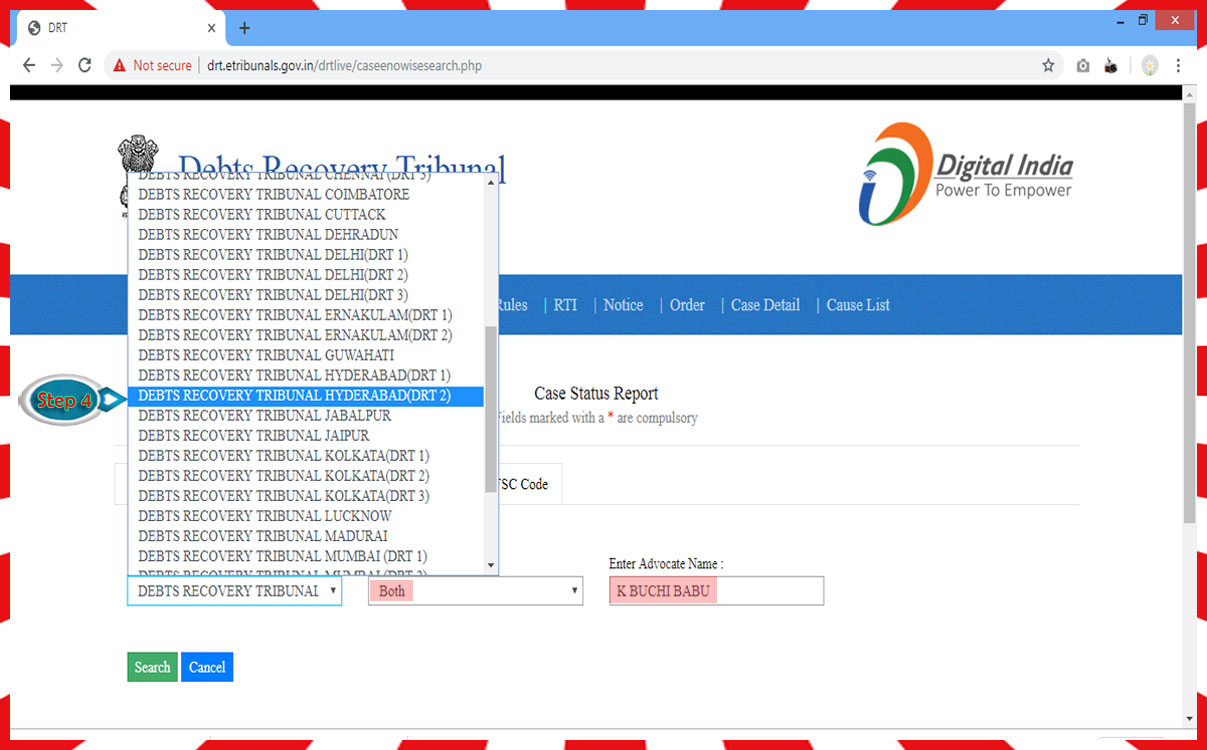Select HYDERABAD(DRT 1) tribunal option
This screenshot has height=750, width=1207.
point(306,375)
